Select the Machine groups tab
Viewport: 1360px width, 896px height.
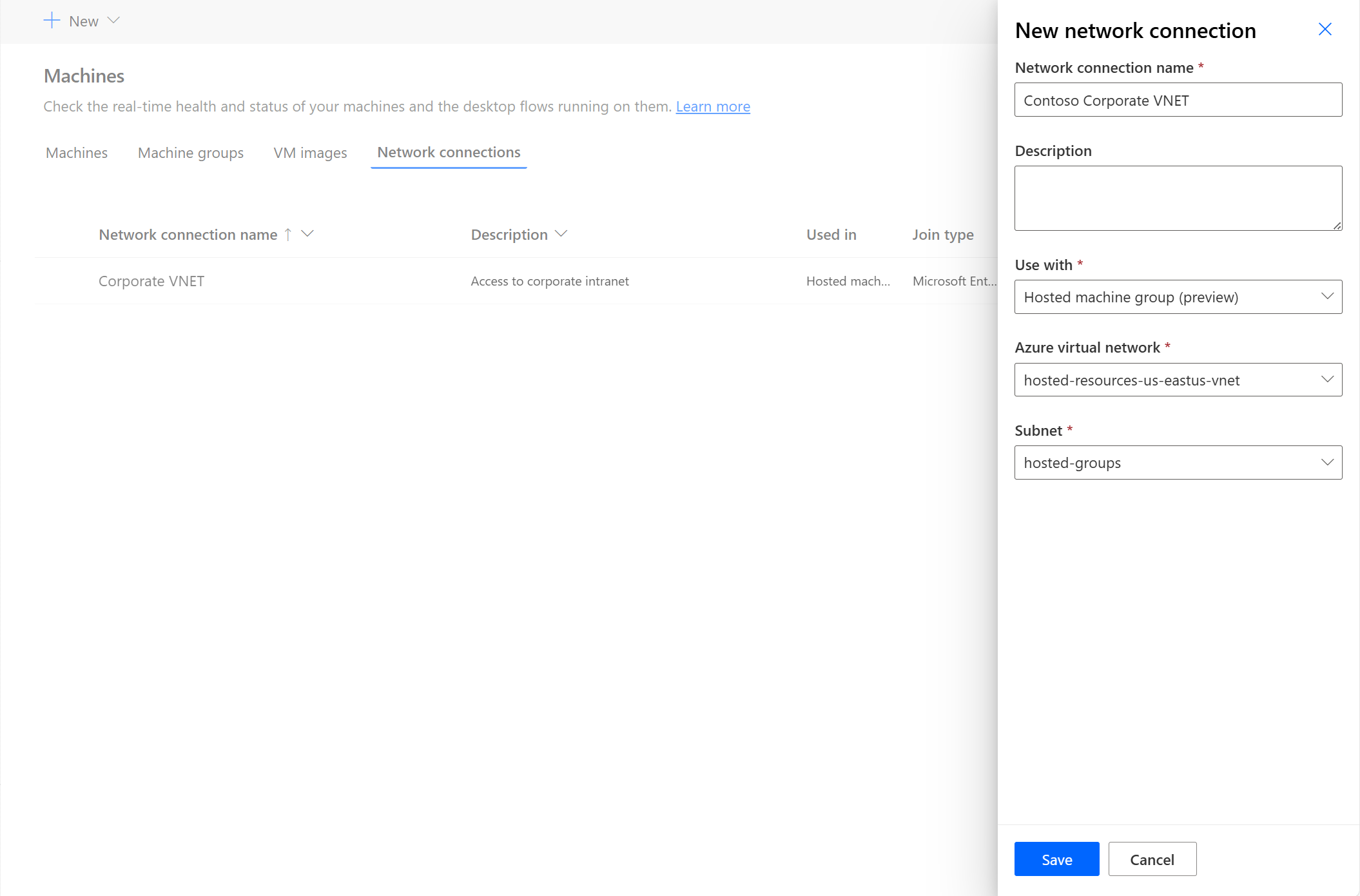tap(191, 152)
